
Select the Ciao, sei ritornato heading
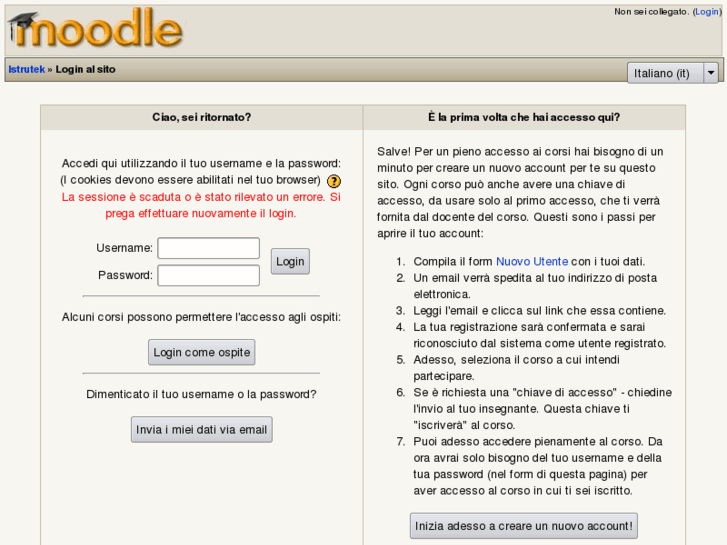tap(201, 117)
